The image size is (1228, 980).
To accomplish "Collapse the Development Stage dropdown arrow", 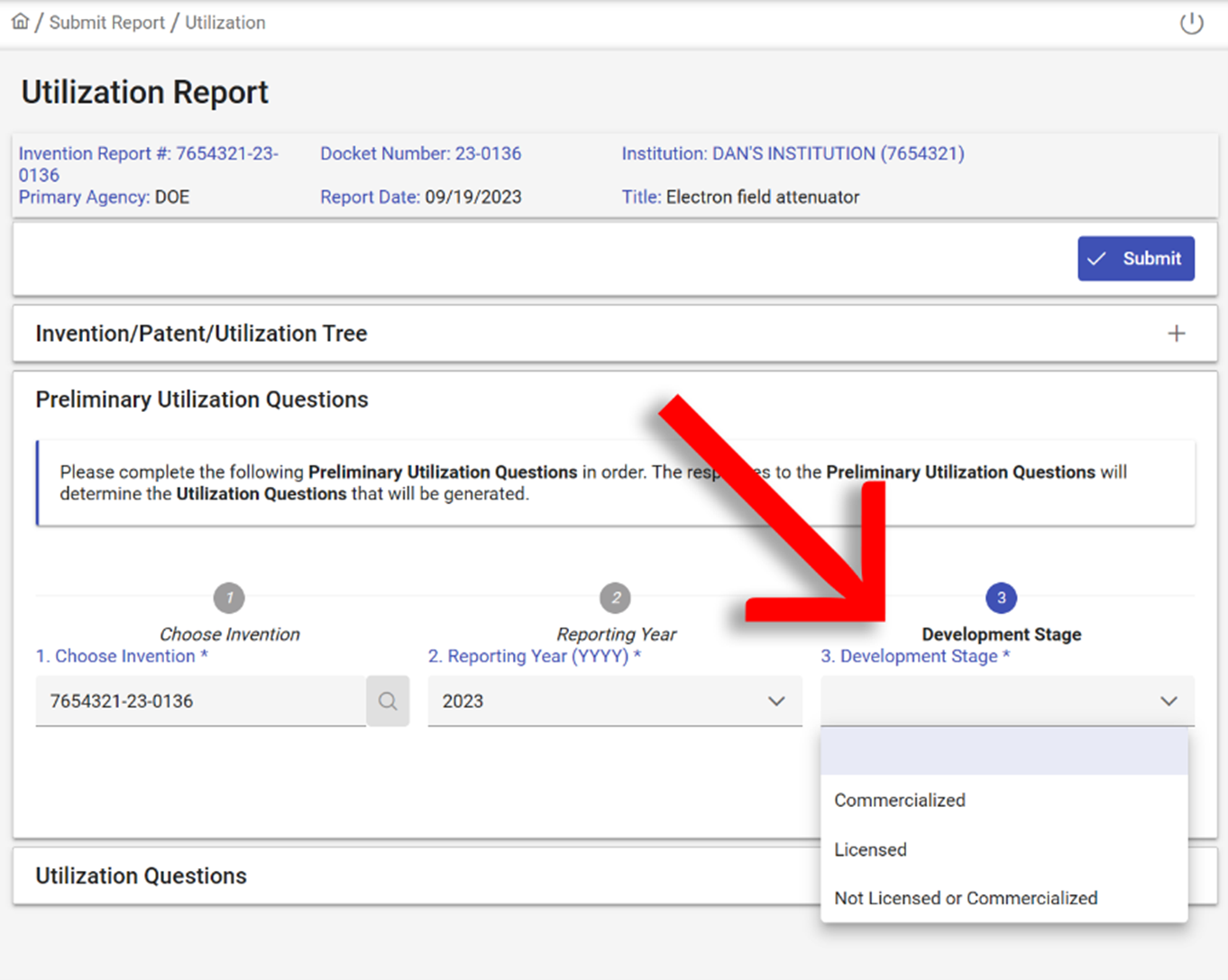I will pos(1168,701).
